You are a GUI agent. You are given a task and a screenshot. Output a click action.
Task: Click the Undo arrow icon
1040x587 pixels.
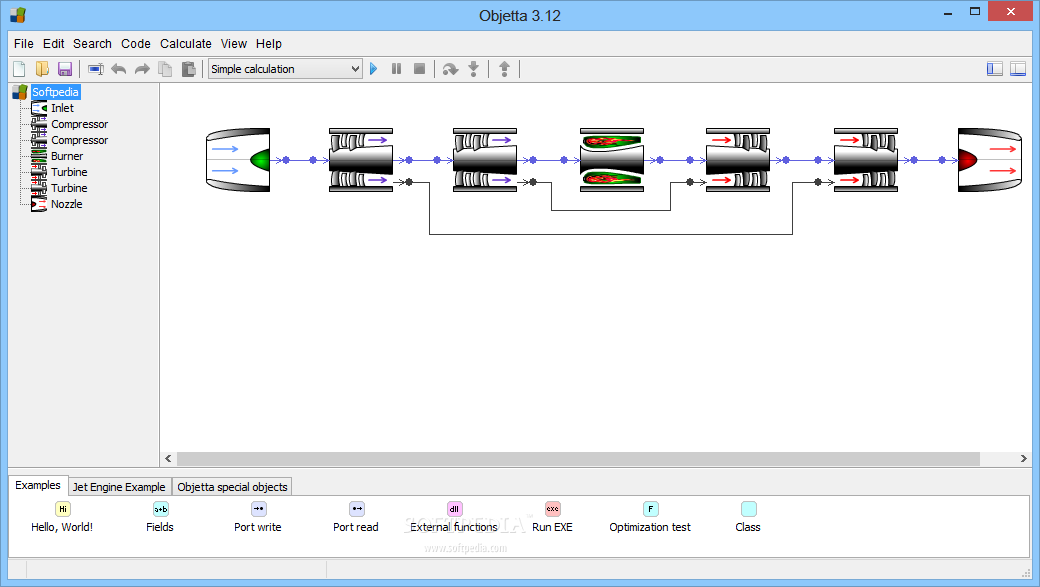(x=119, y=69)
